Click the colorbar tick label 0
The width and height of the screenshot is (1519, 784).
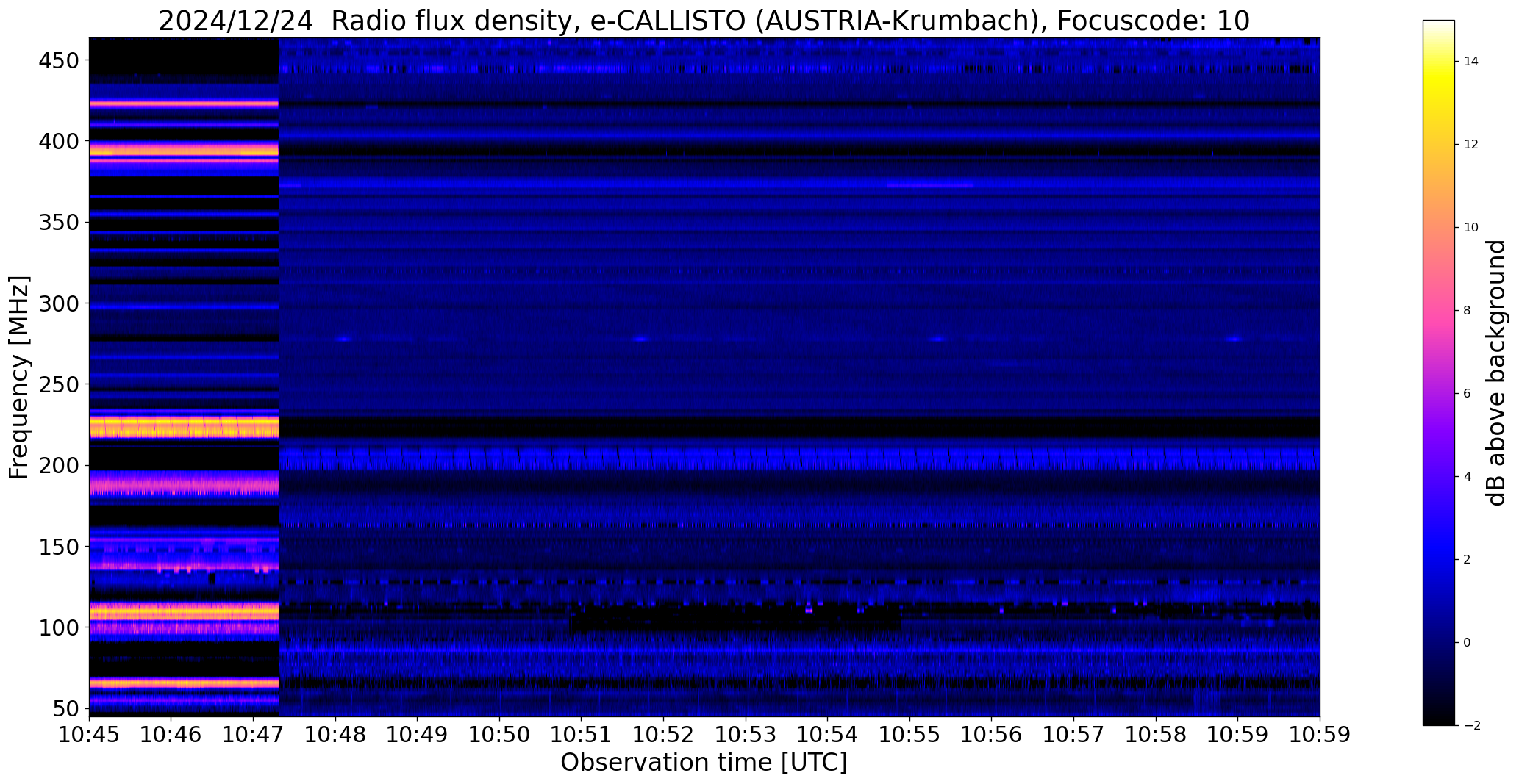[x=1468, y=643]
